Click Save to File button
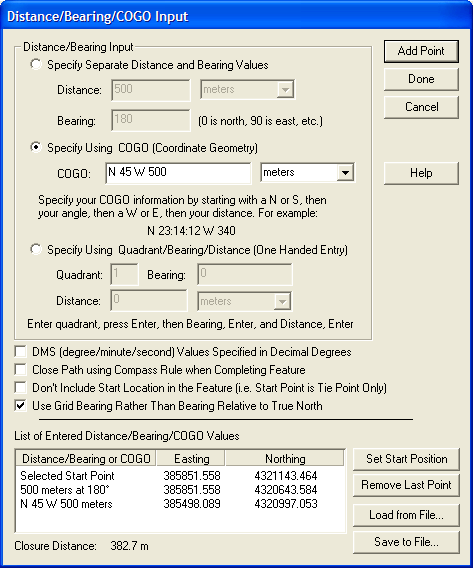 point(406,542)
